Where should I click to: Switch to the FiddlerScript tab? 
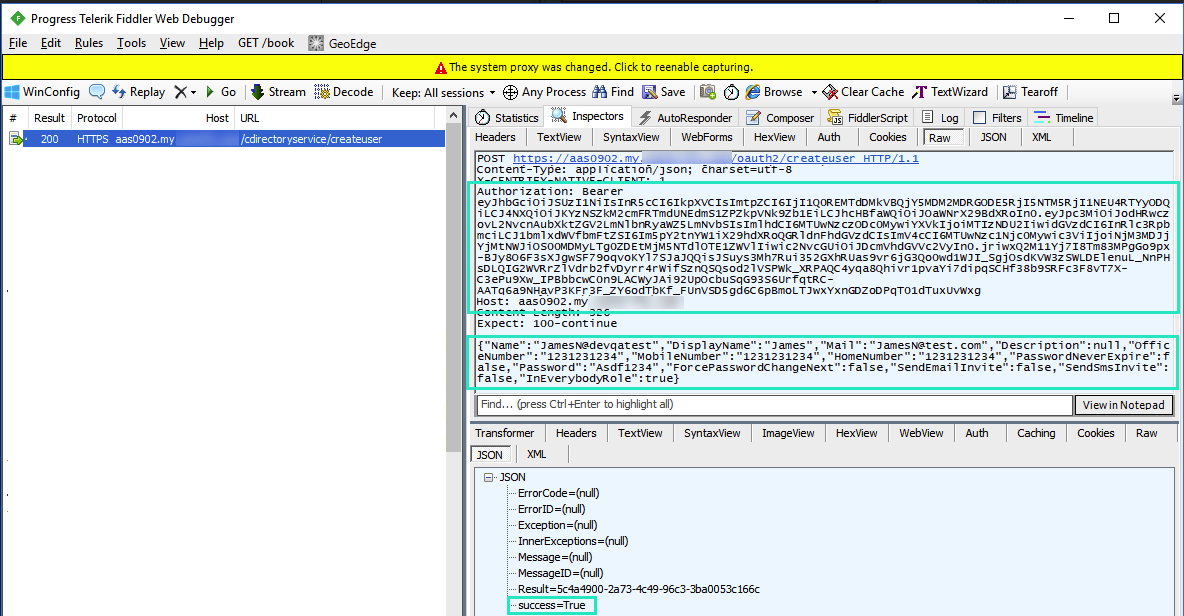click(x=868, y=118)
